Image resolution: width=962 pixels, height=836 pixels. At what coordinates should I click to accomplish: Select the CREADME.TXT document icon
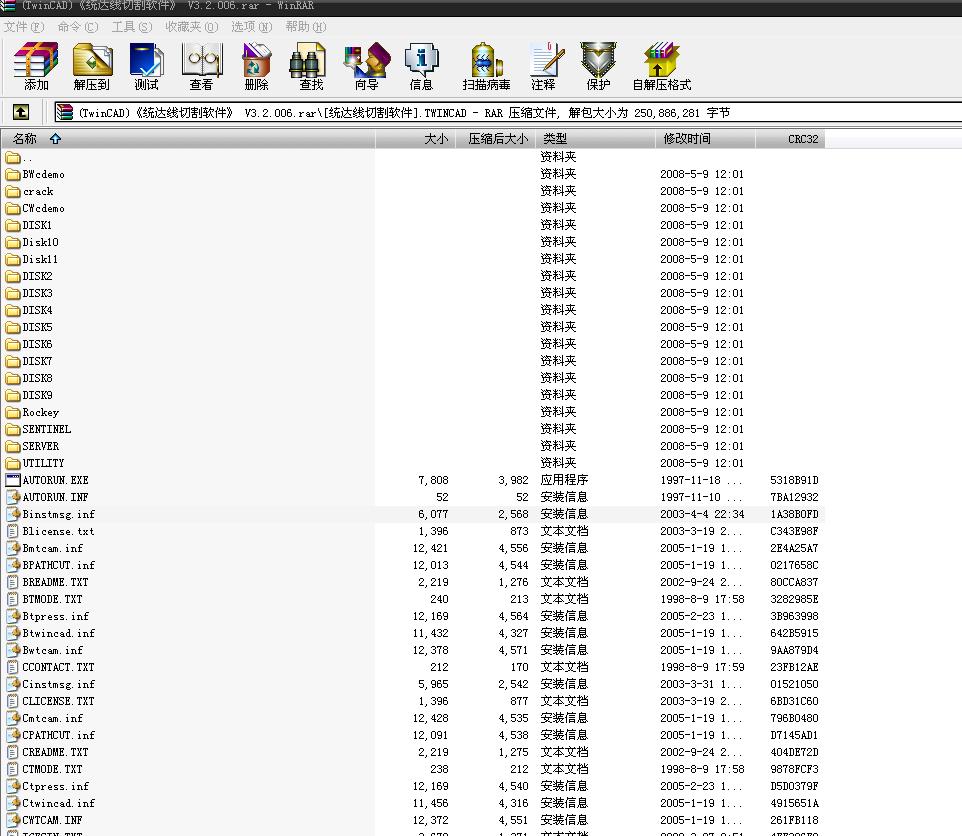13,752
